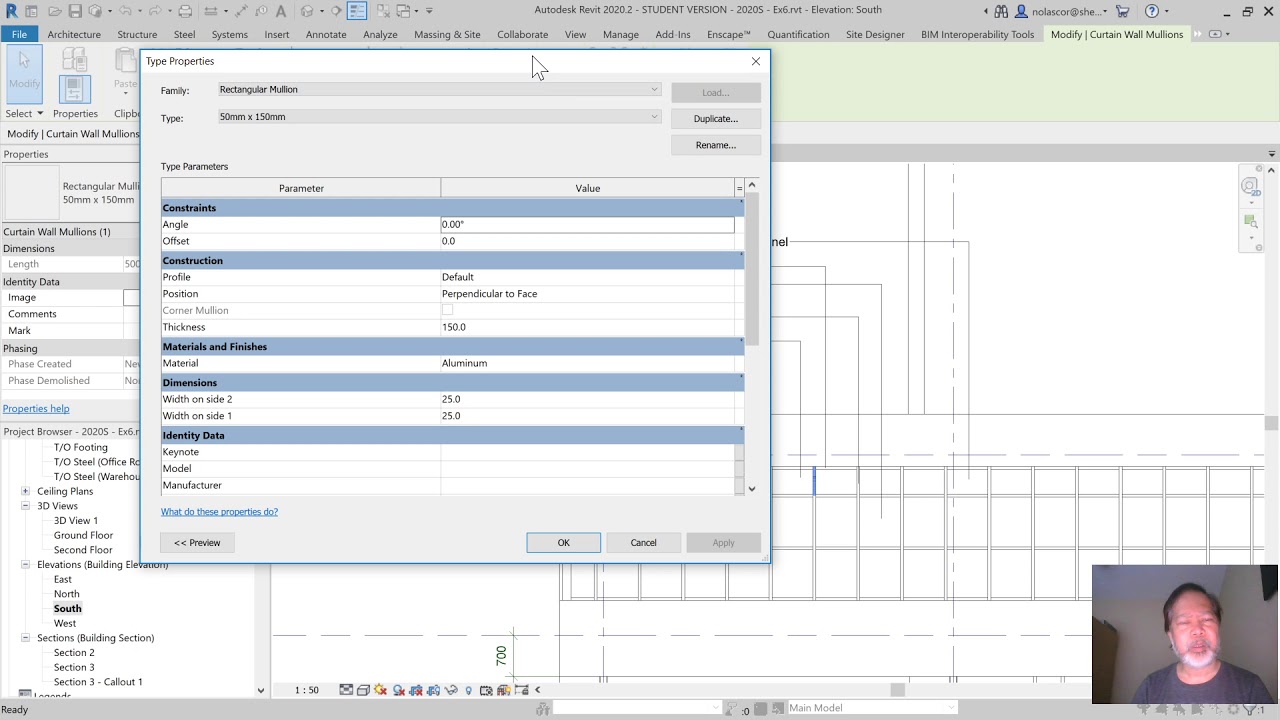Viewport: 1280px width, 720px height.
Task: Collapse the Constraints parameter group
Action: [x=741, y=203]
